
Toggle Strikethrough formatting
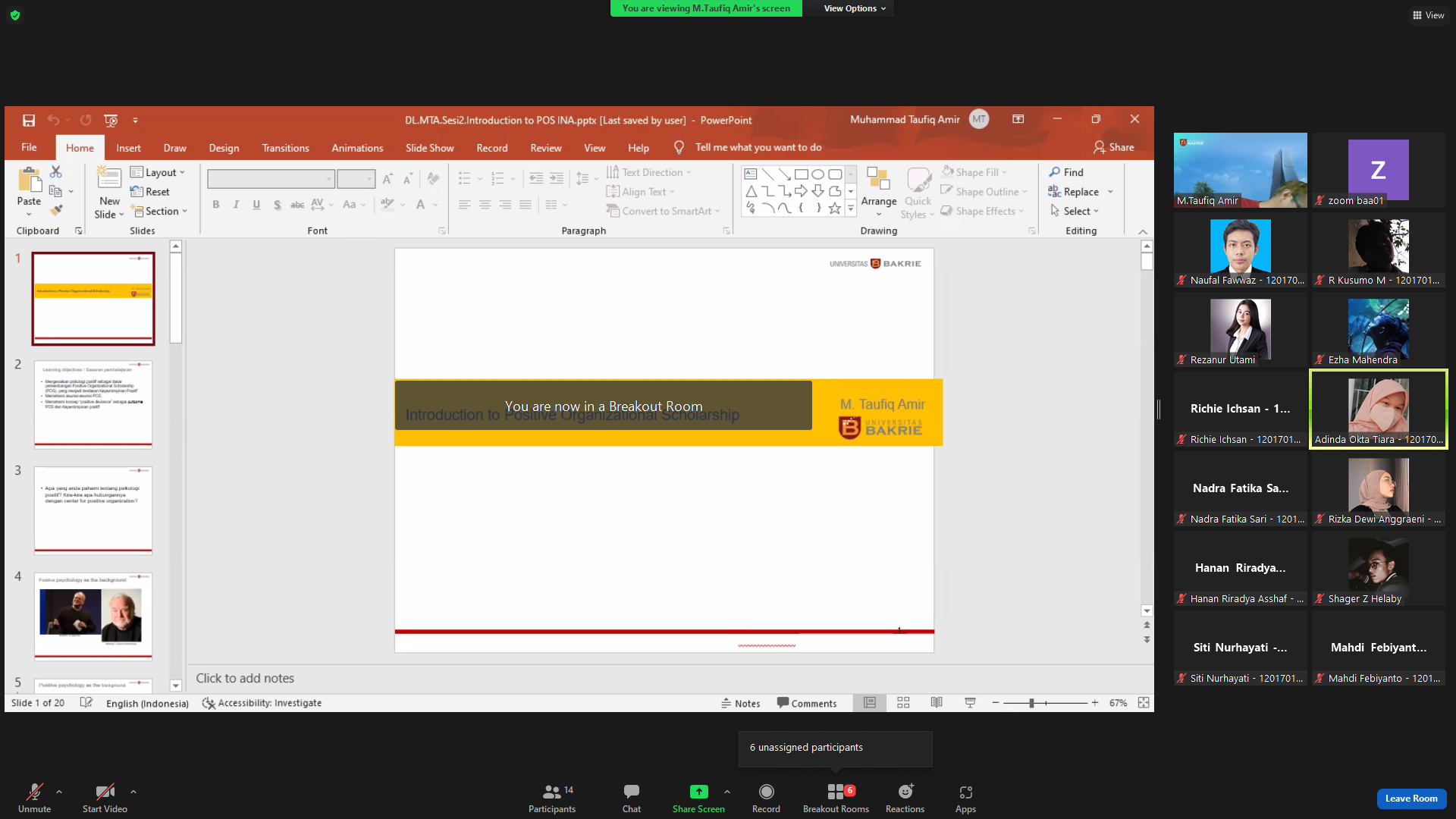(297, 205)
